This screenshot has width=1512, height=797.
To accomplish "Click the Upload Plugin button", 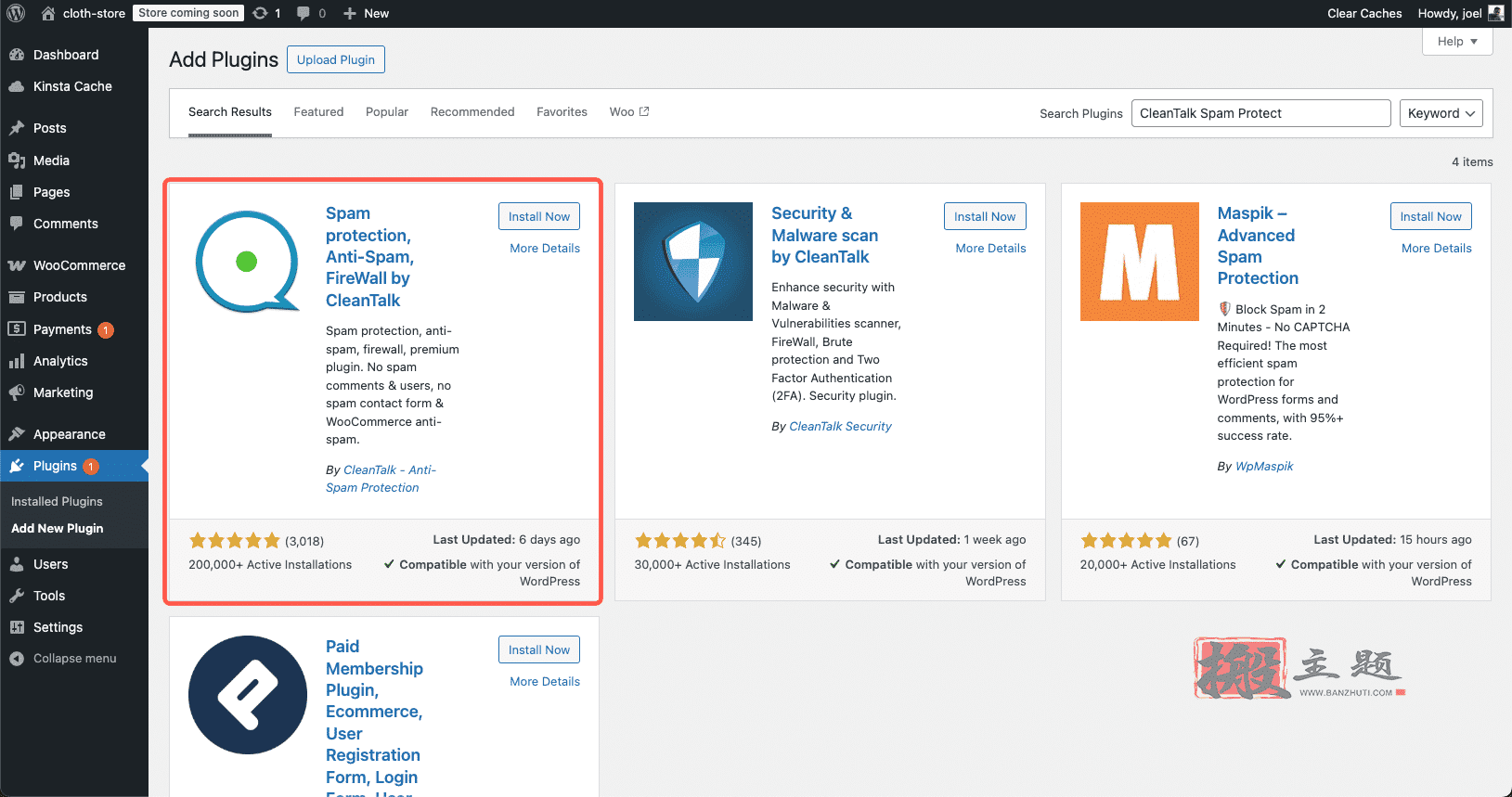I will pos(336,59).
